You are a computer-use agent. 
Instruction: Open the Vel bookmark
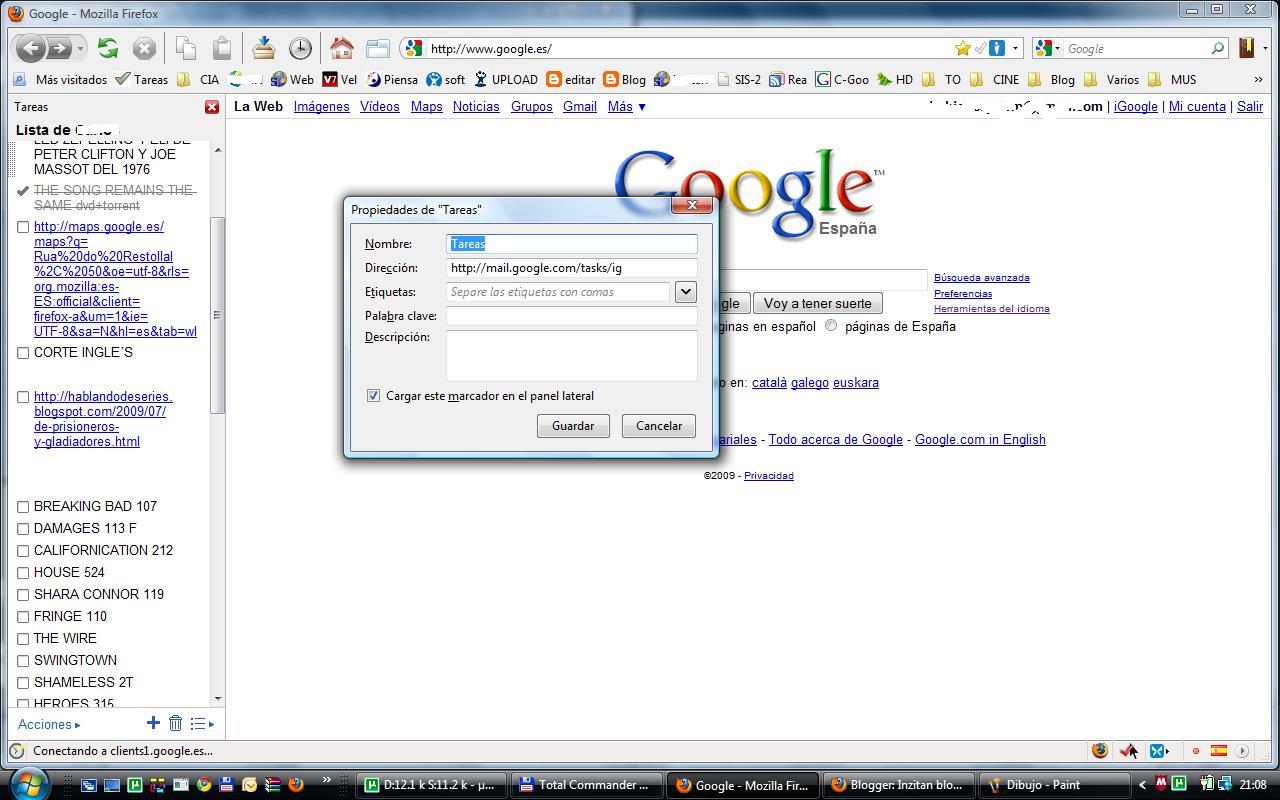(x=339, y=79)
